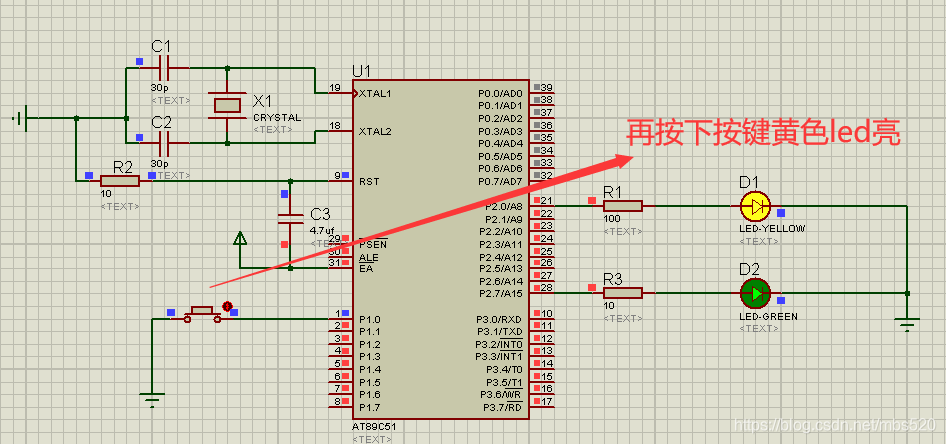This screenshot has height=444, width=946.
Task: Select the U1 AT89C51 chip body
Action: (x=441, y=250)
